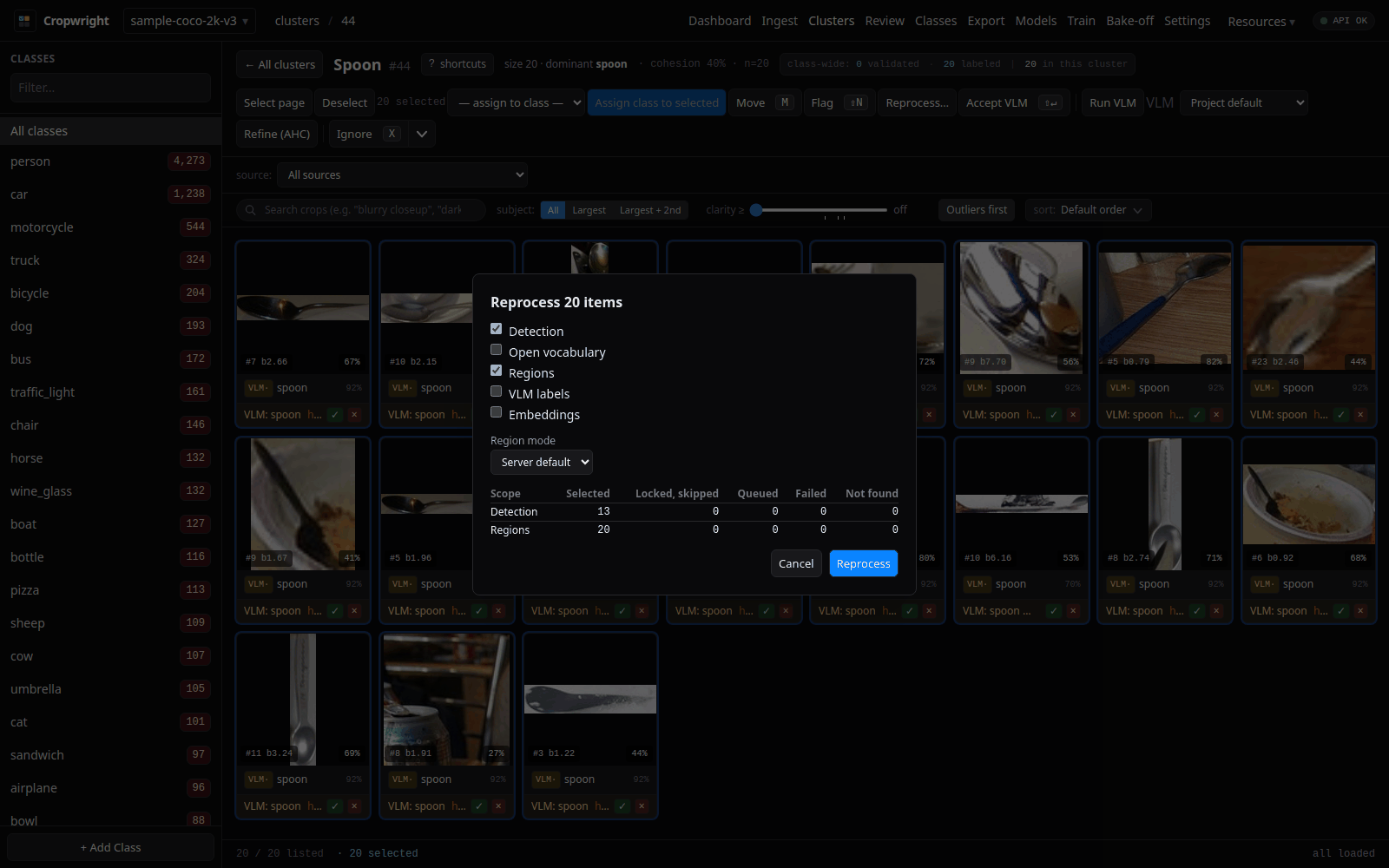Reject VLM label on card #8 b2.74
This screenshot has width=1389, height=868.
[x=1216, y=611]
